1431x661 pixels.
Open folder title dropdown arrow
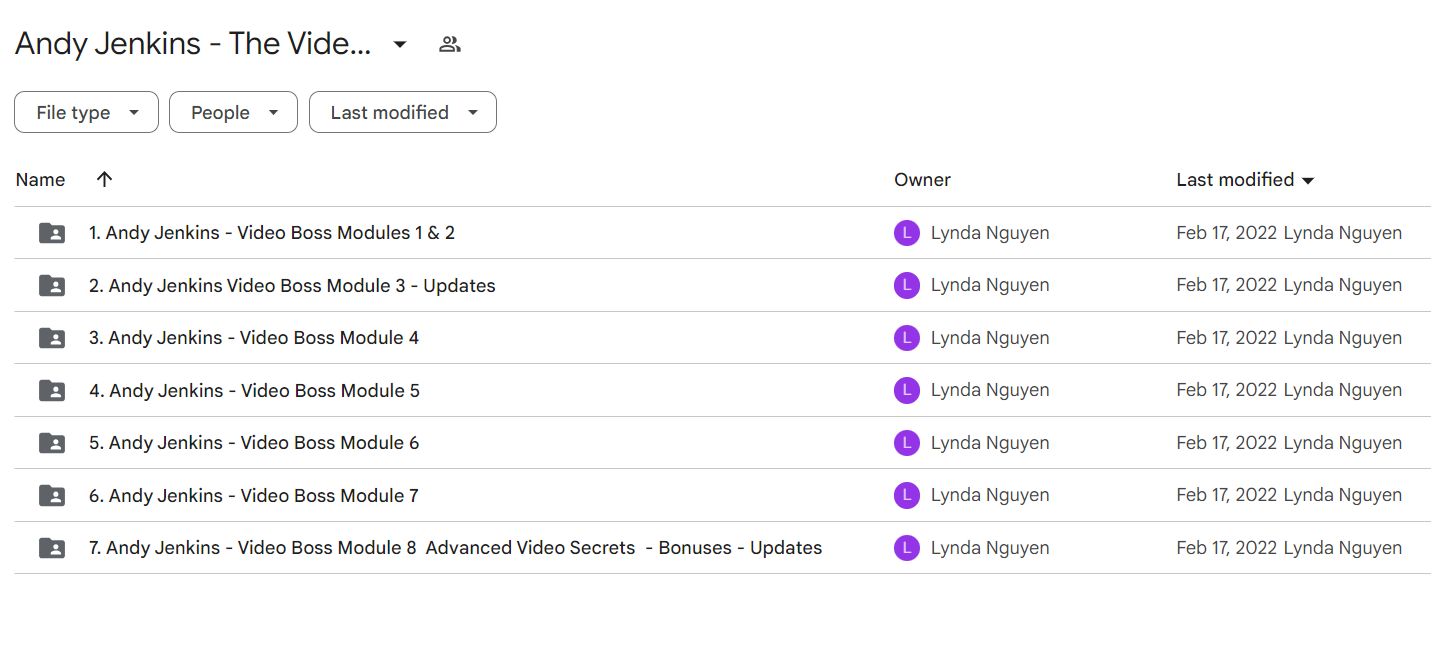[x=400, y=44]
